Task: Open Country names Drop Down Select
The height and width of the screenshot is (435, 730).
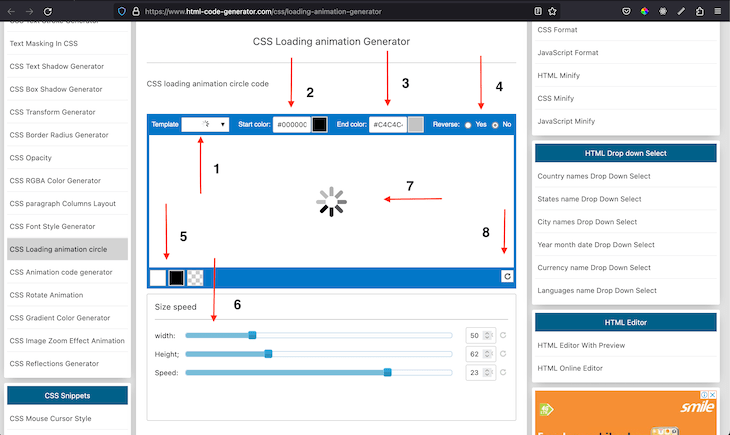Action: (593, 176)
